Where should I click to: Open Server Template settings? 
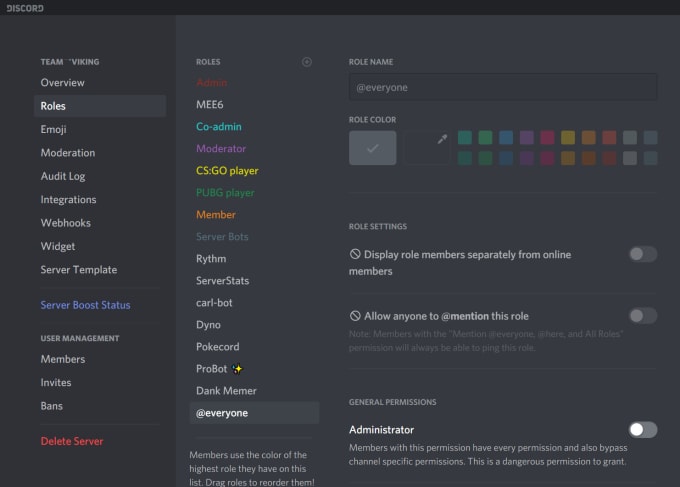click(x=78, y=270)
